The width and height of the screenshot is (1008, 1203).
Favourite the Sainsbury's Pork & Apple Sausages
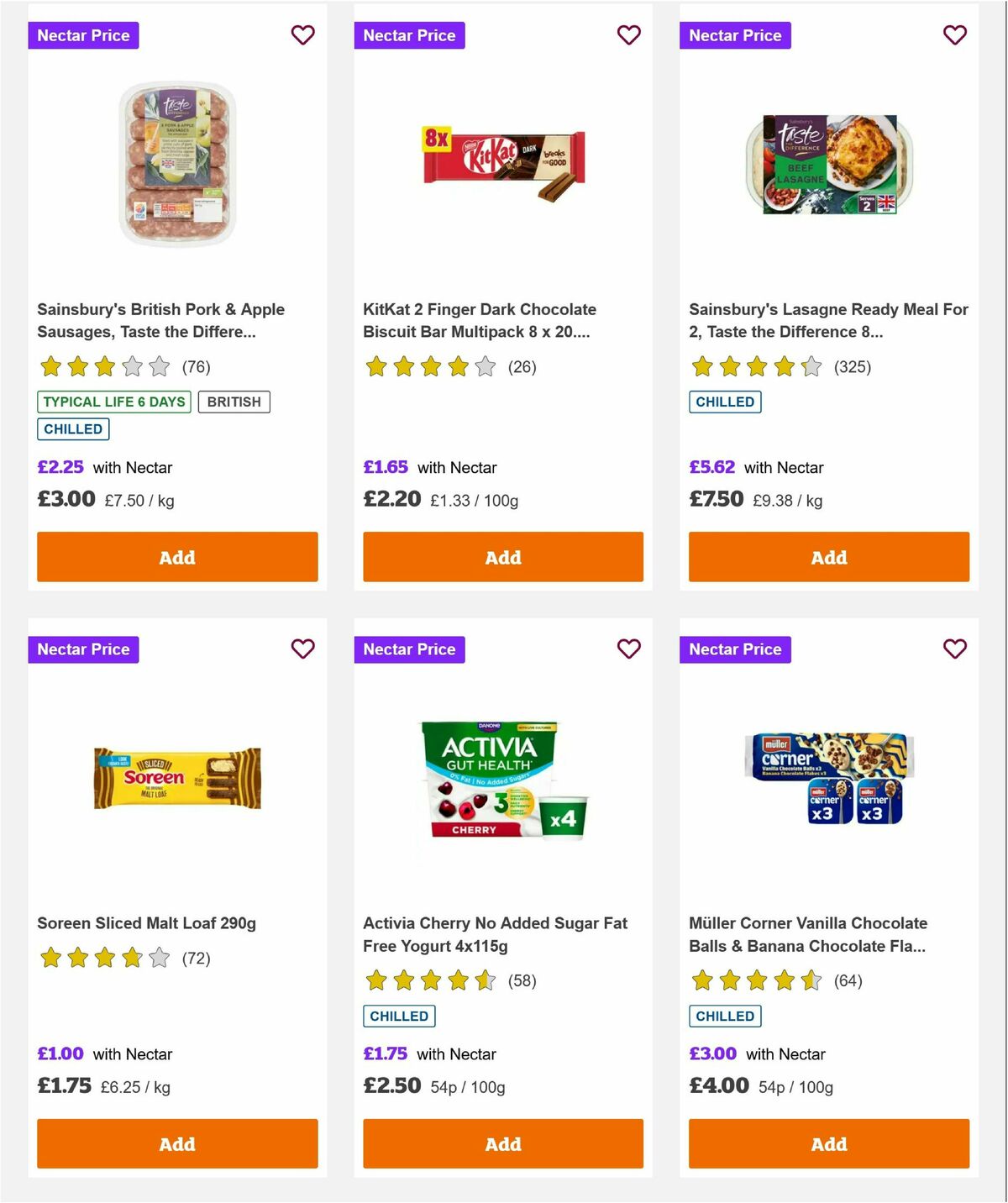pos(302,35)
